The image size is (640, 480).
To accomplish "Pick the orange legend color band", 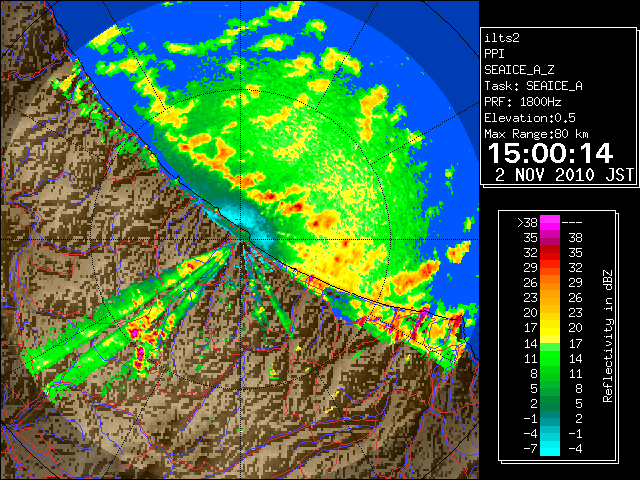I will pyautogui.click(x=550, y=282).
